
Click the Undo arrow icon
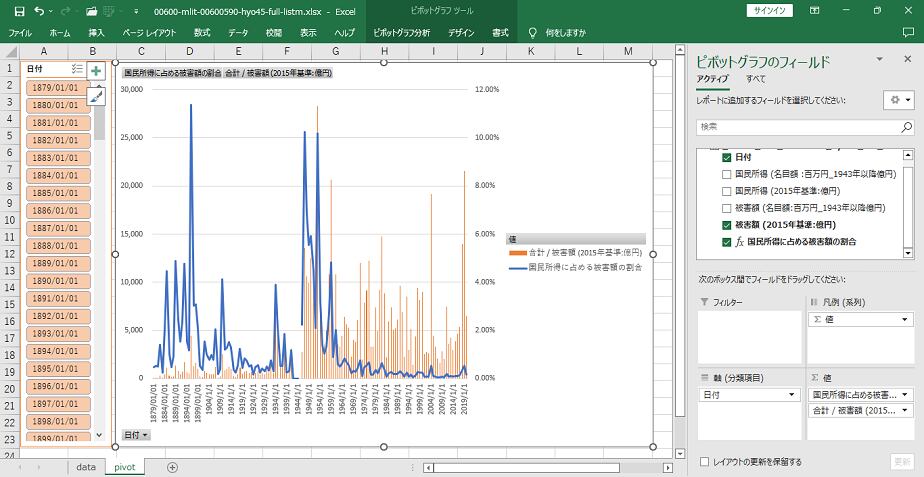point(38,11)
